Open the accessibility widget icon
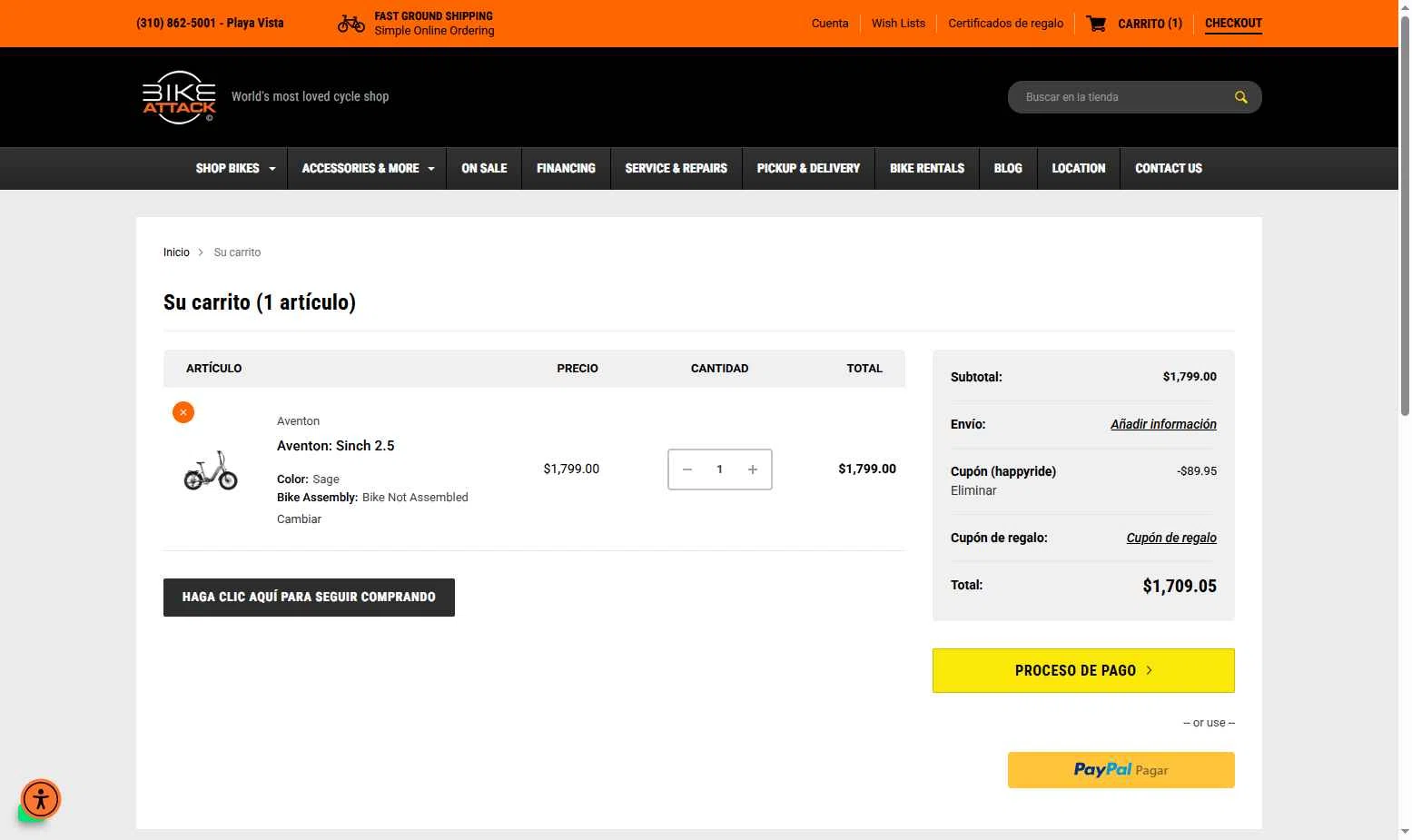 click(x=41, y=799)
